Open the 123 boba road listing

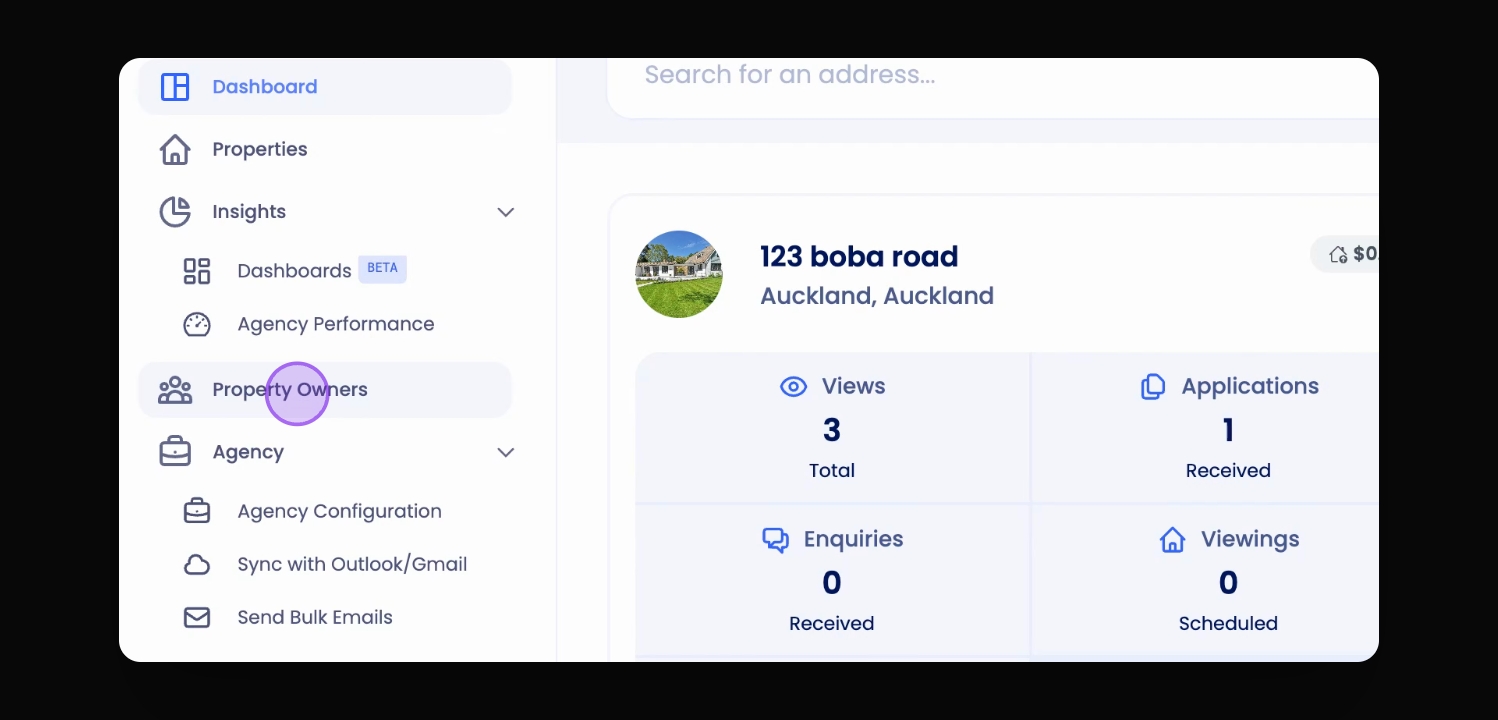[859, 256]
